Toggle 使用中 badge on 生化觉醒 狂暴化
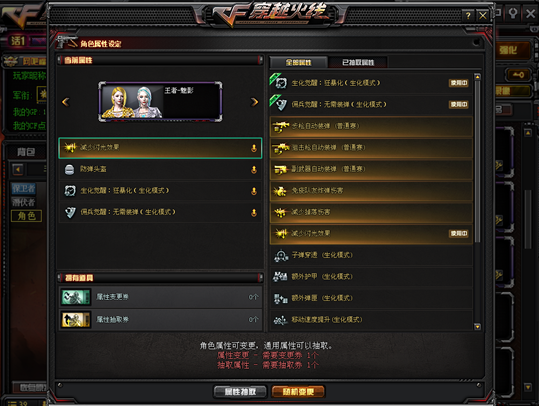The width and height of the screenshot is (539, 406). (459, 83)
